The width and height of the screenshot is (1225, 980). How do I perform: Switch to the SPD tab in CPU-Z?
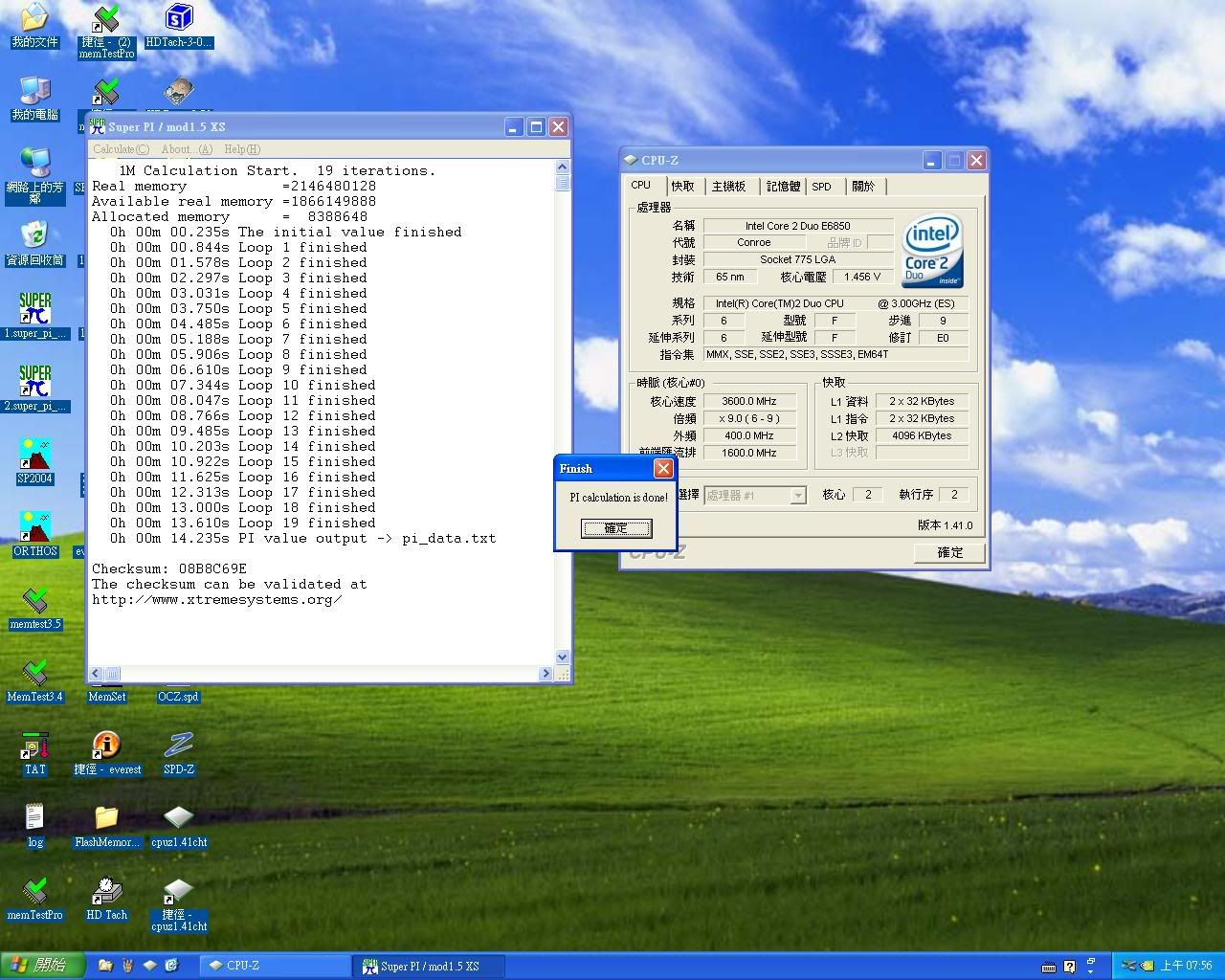pyautogui.click(x=822, y=187)
